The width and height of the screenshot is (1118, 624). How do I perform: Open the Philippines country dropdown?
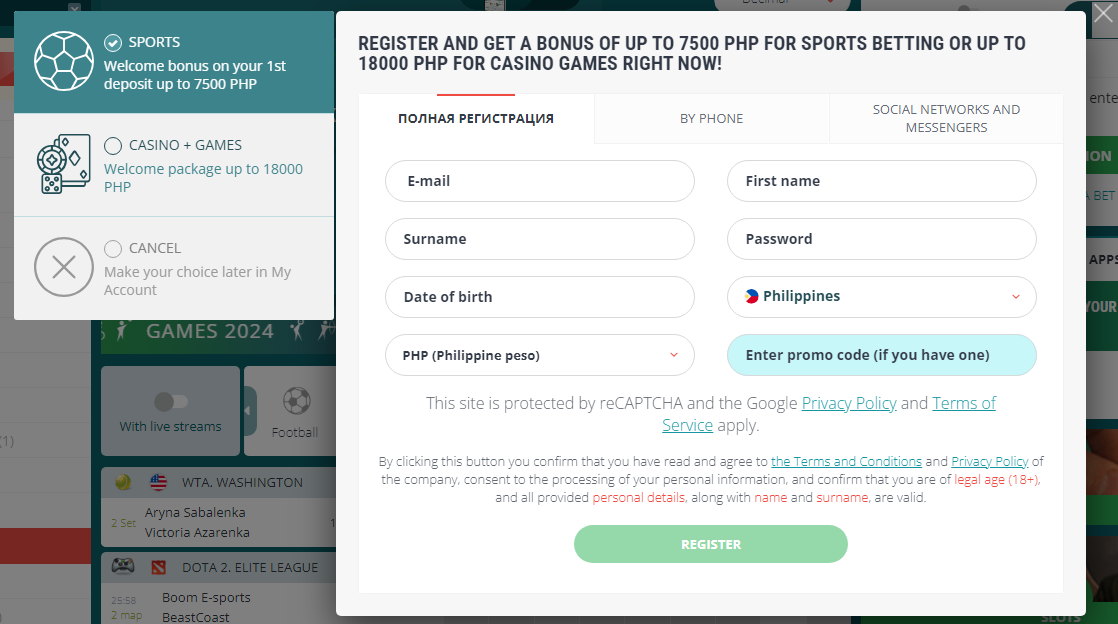1016,297
